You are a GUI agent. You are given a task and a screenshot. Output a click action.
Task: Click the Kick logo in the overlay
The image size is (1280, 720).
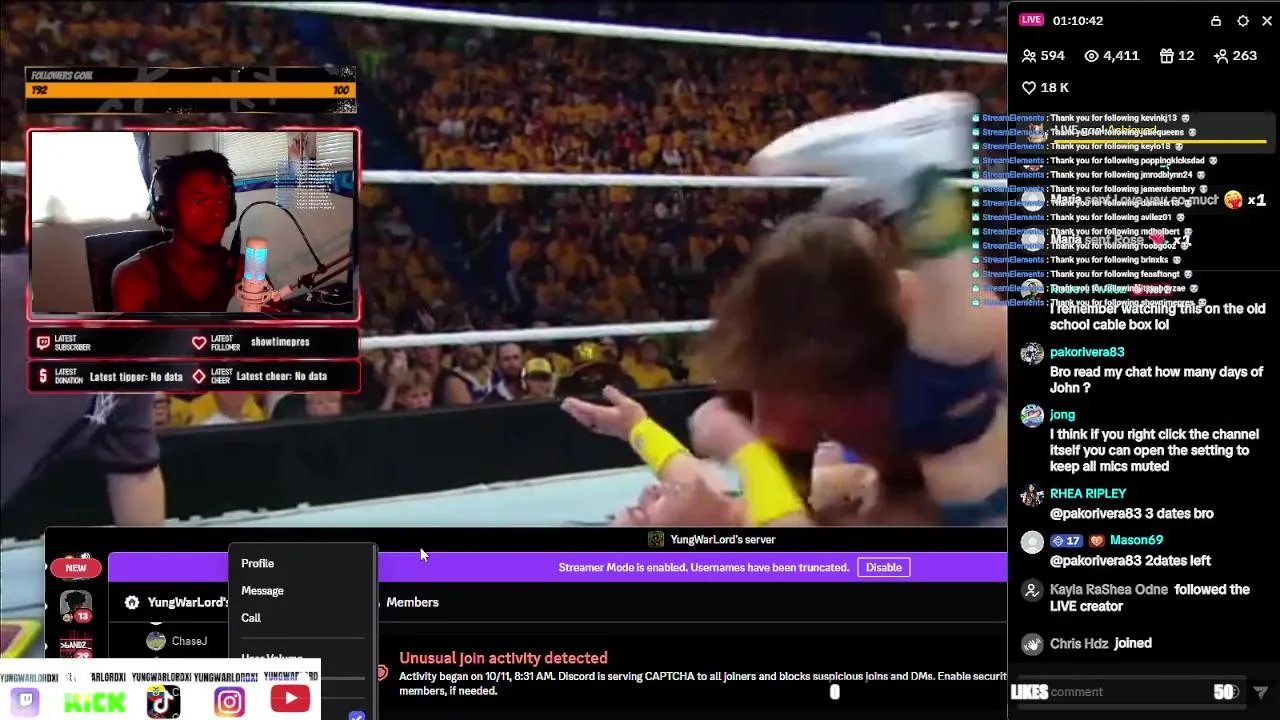94,701
